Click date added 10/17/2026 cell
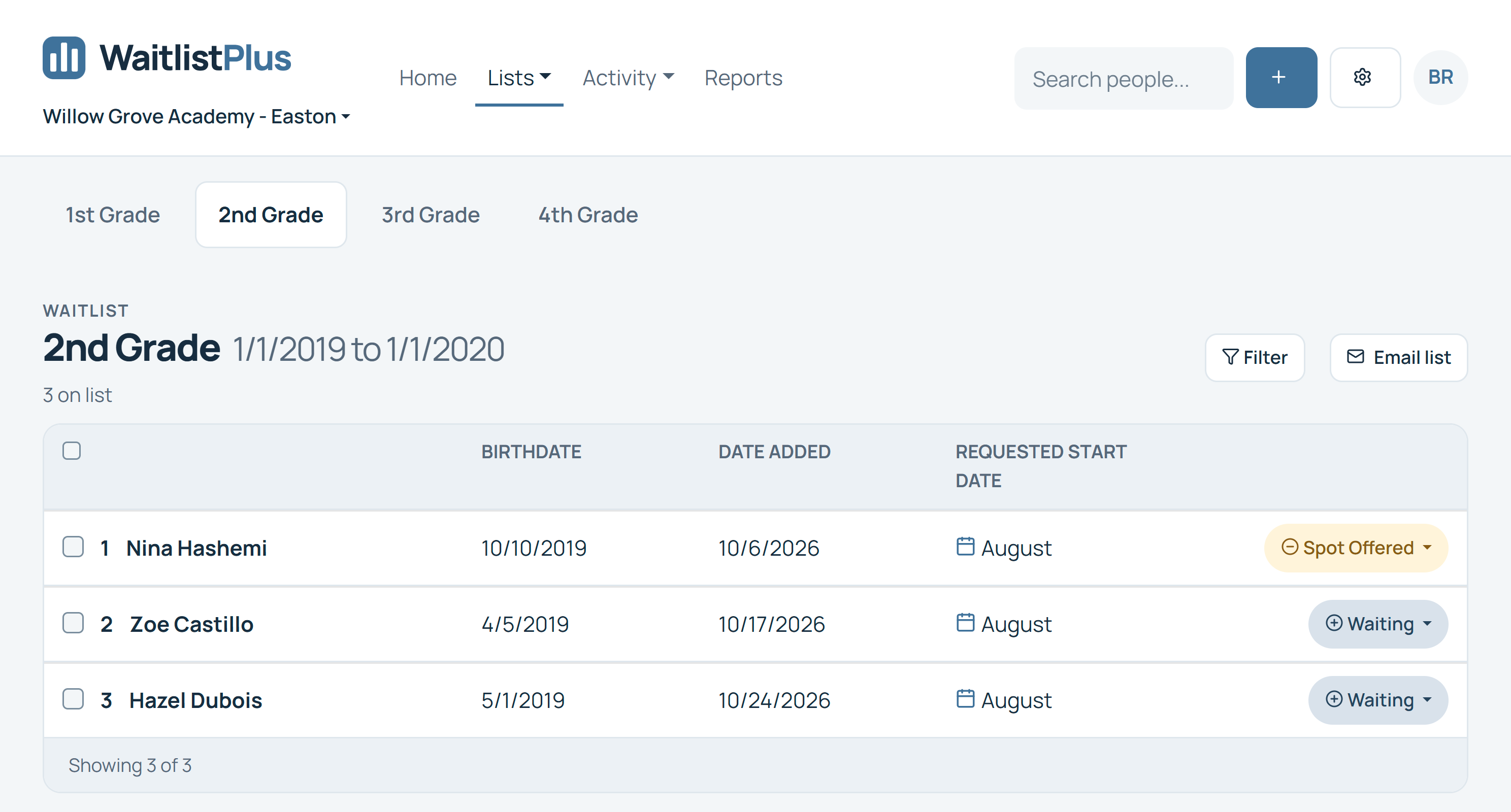This screenshot has width=1511, height=812. (x=771, y=624)
